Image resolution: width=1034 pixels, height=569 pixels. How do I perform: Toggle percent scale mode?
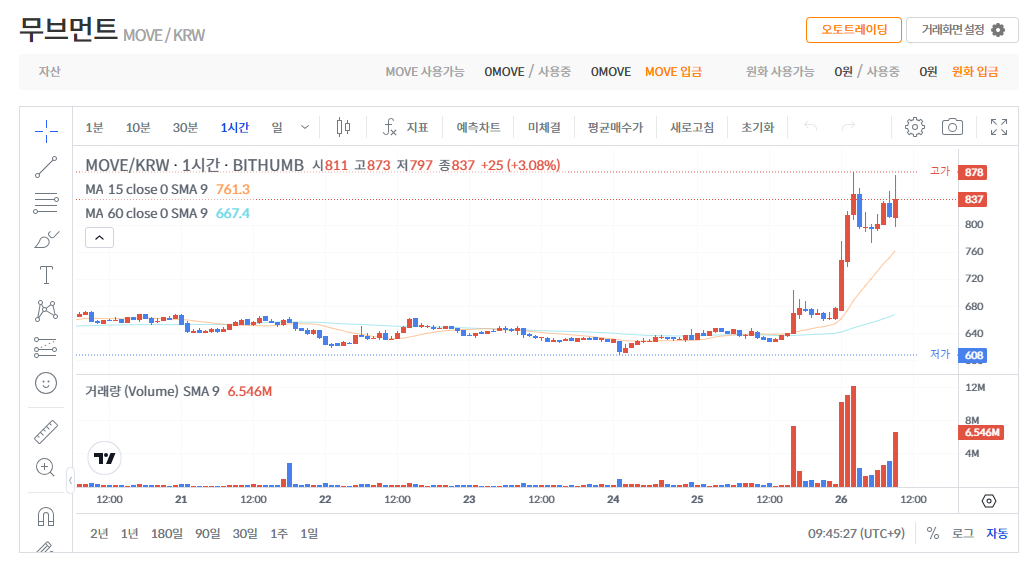click(932, 534)
